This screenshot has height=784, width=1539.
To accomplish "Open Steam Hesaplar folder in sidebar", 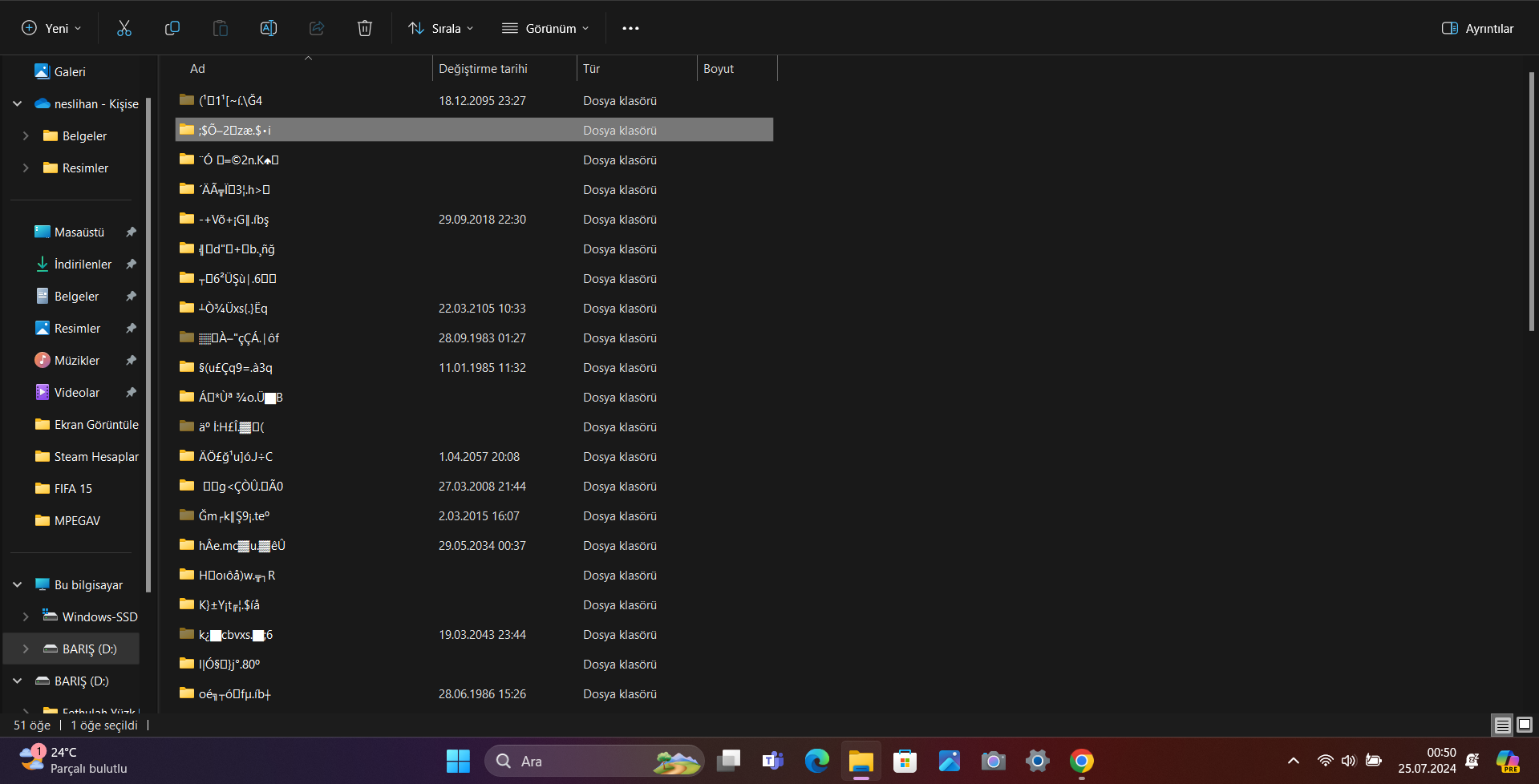I will (87, 457).
